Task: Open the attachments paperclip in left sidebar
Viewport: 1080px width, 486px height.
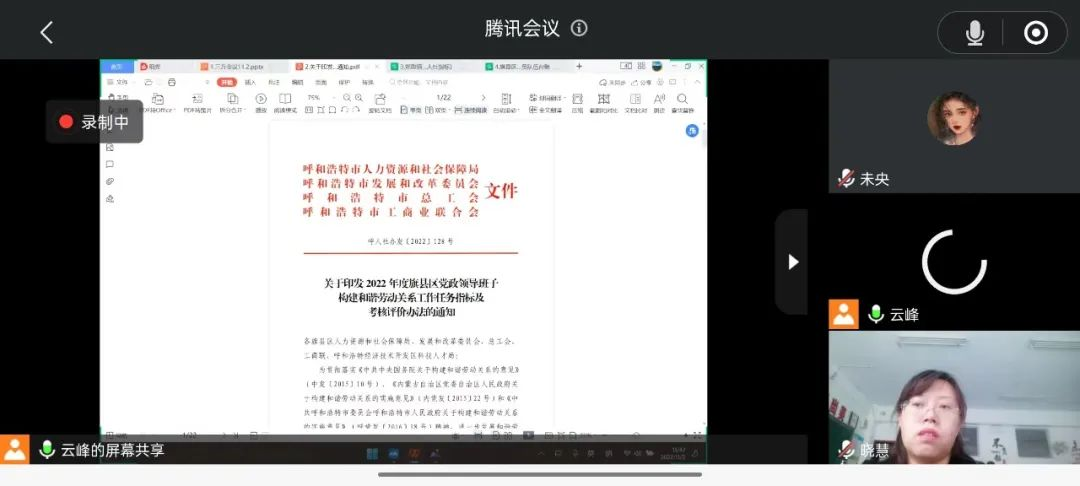Action: pyautogui.click(x=110, y=181)
